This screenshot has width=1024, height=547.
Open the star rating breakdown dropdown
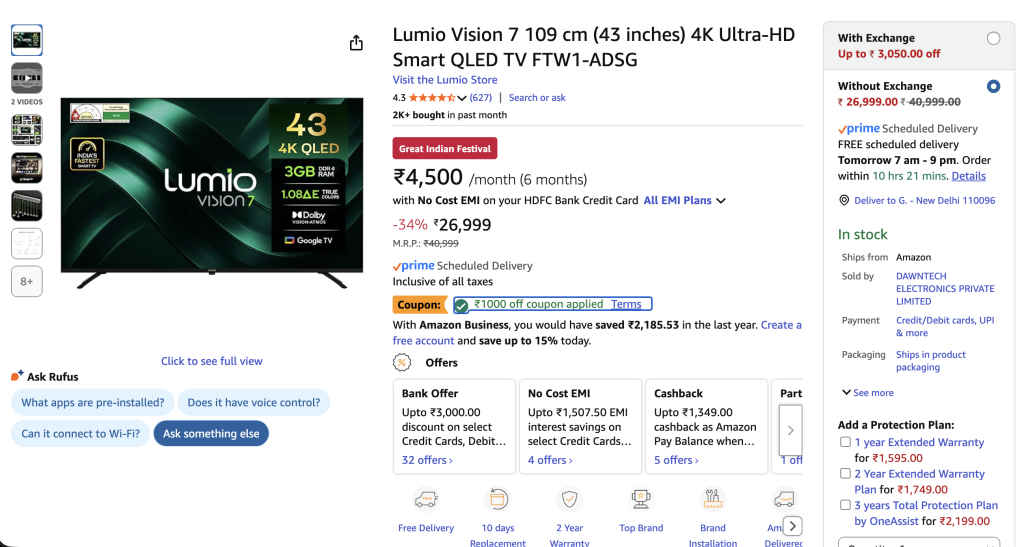[x=462, y=98]
